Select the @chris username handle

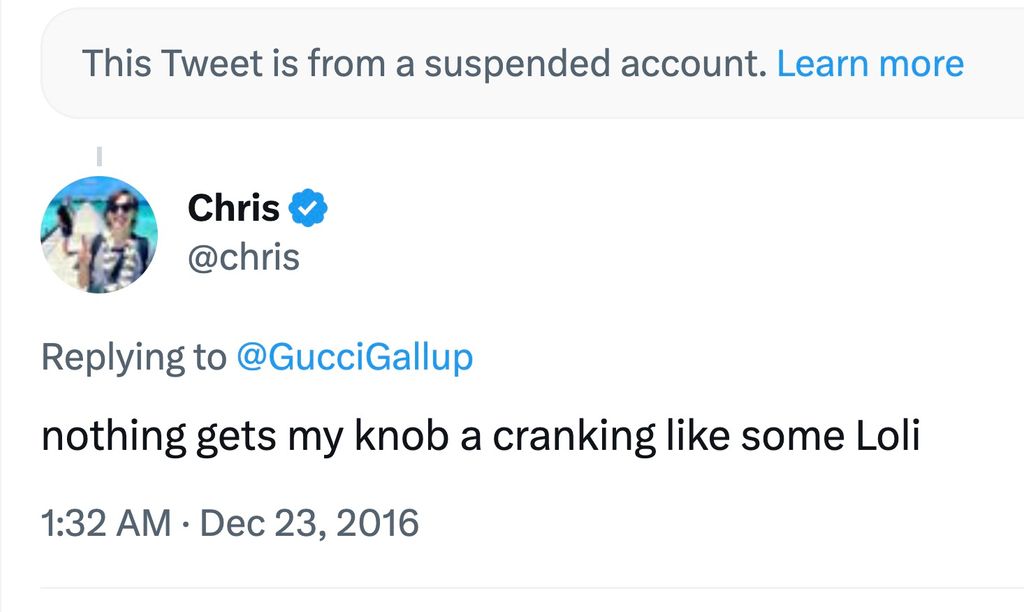click(x=243, y=257)
